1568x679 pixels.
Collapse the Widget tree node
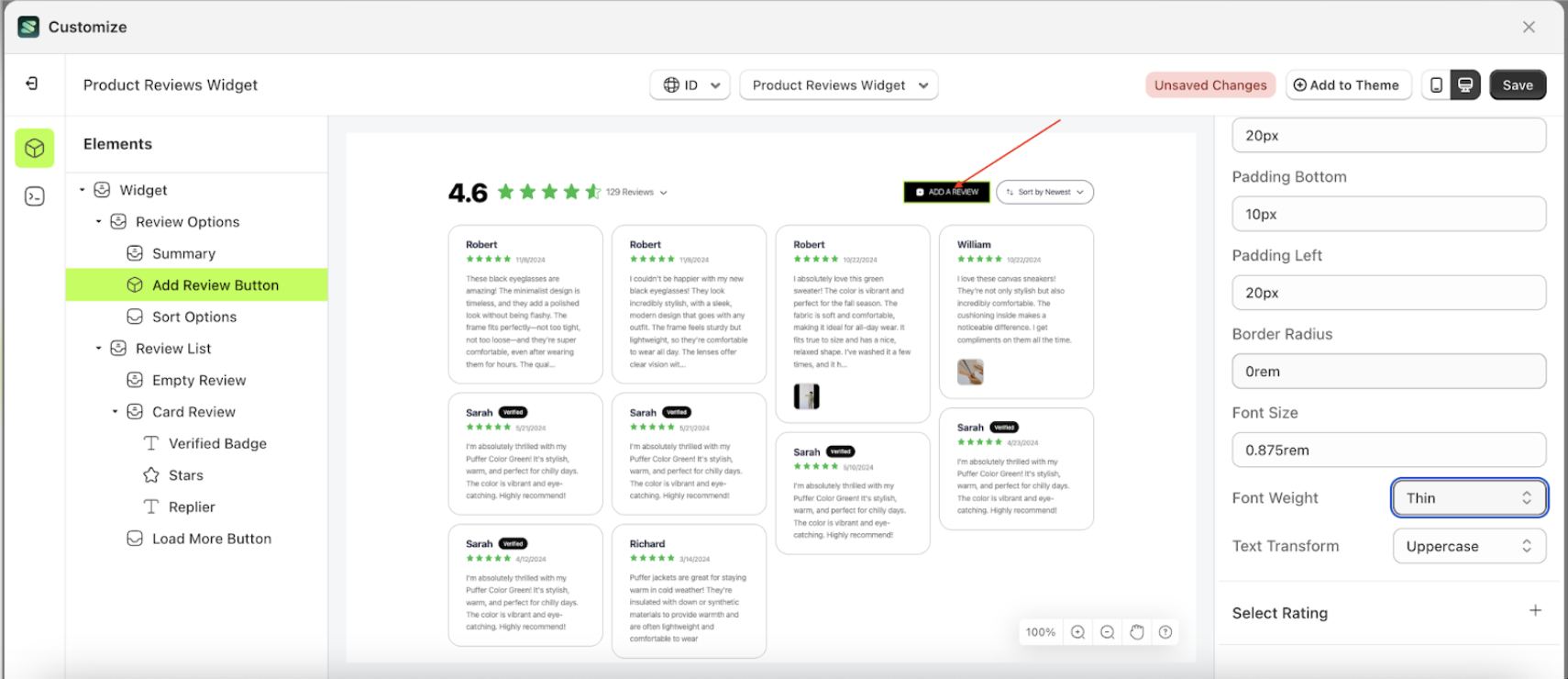point(82,190)
